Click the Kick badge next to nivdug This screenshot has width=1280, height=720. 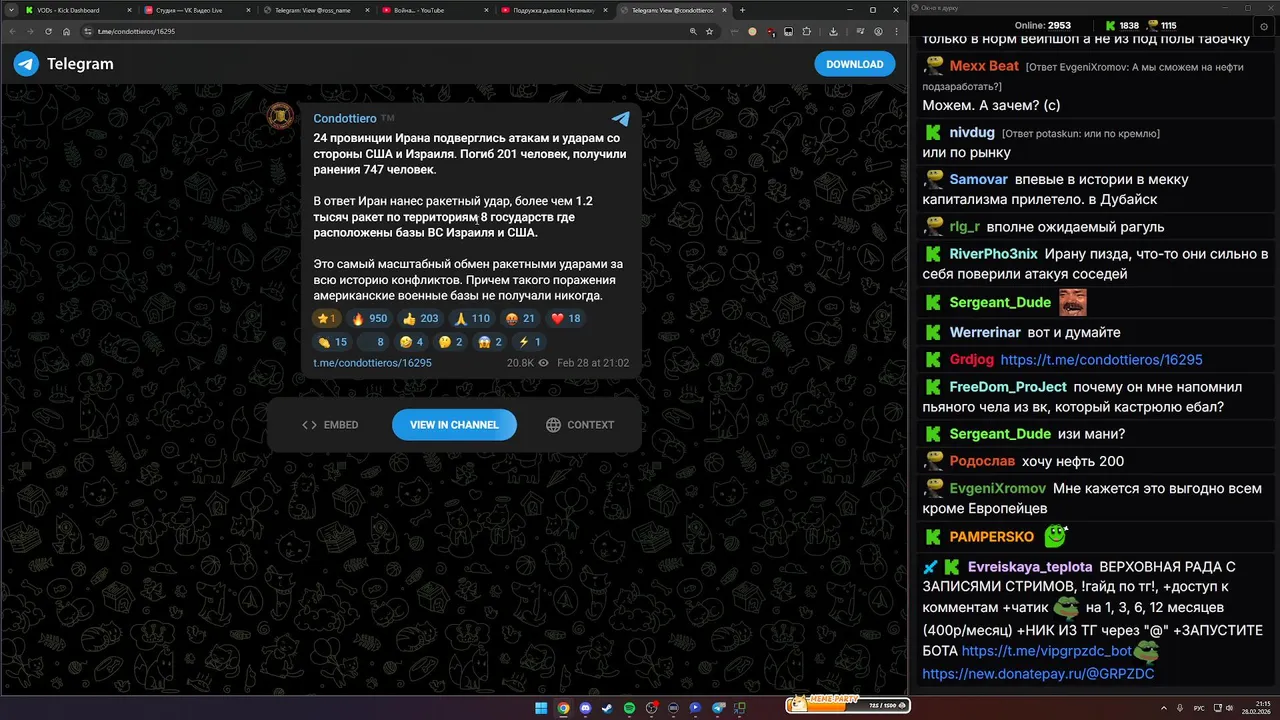(x=933, y=132)
